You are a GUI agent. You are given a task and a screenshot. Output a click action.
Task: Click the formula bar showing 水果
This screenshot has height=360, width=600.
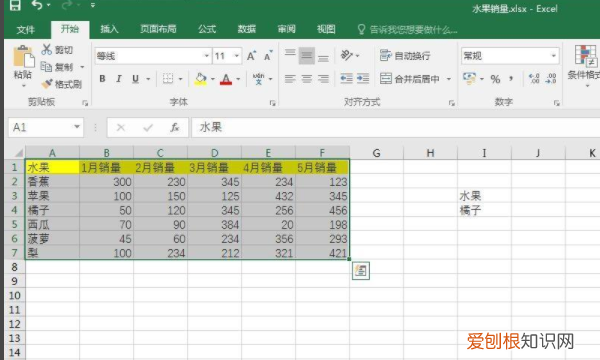pyautogui.click(x=396, y=127)
